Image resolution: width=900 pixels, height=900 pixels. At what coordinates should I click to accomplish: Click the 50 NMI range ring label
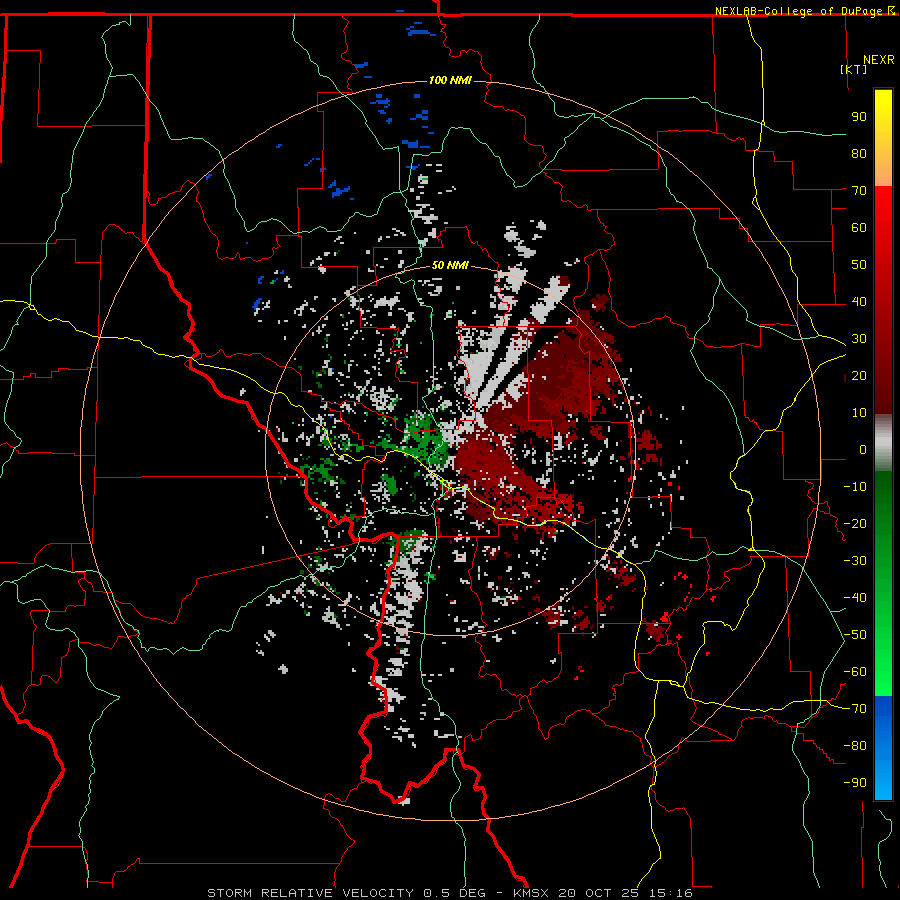(x=450, y=265)
